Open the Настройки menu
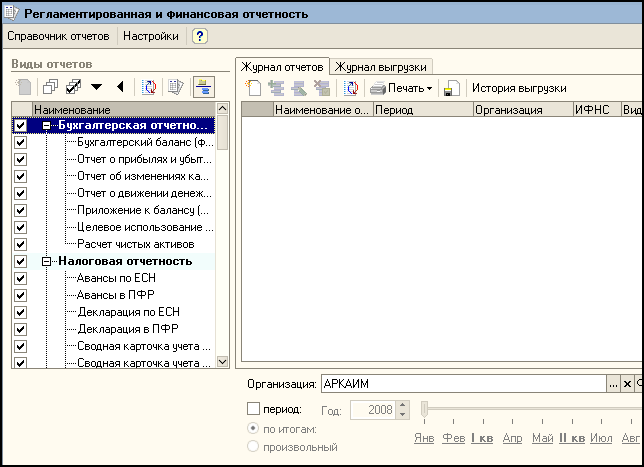This screenshot has height=467, width=644. 151,36
